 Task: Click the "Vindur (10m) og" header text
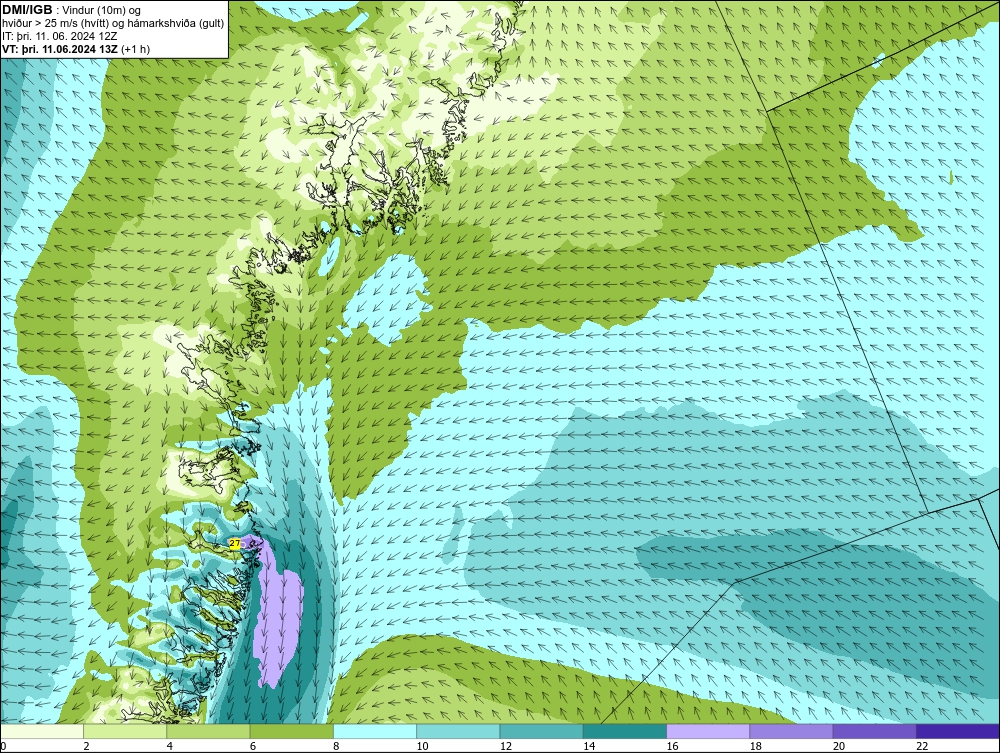102,11
